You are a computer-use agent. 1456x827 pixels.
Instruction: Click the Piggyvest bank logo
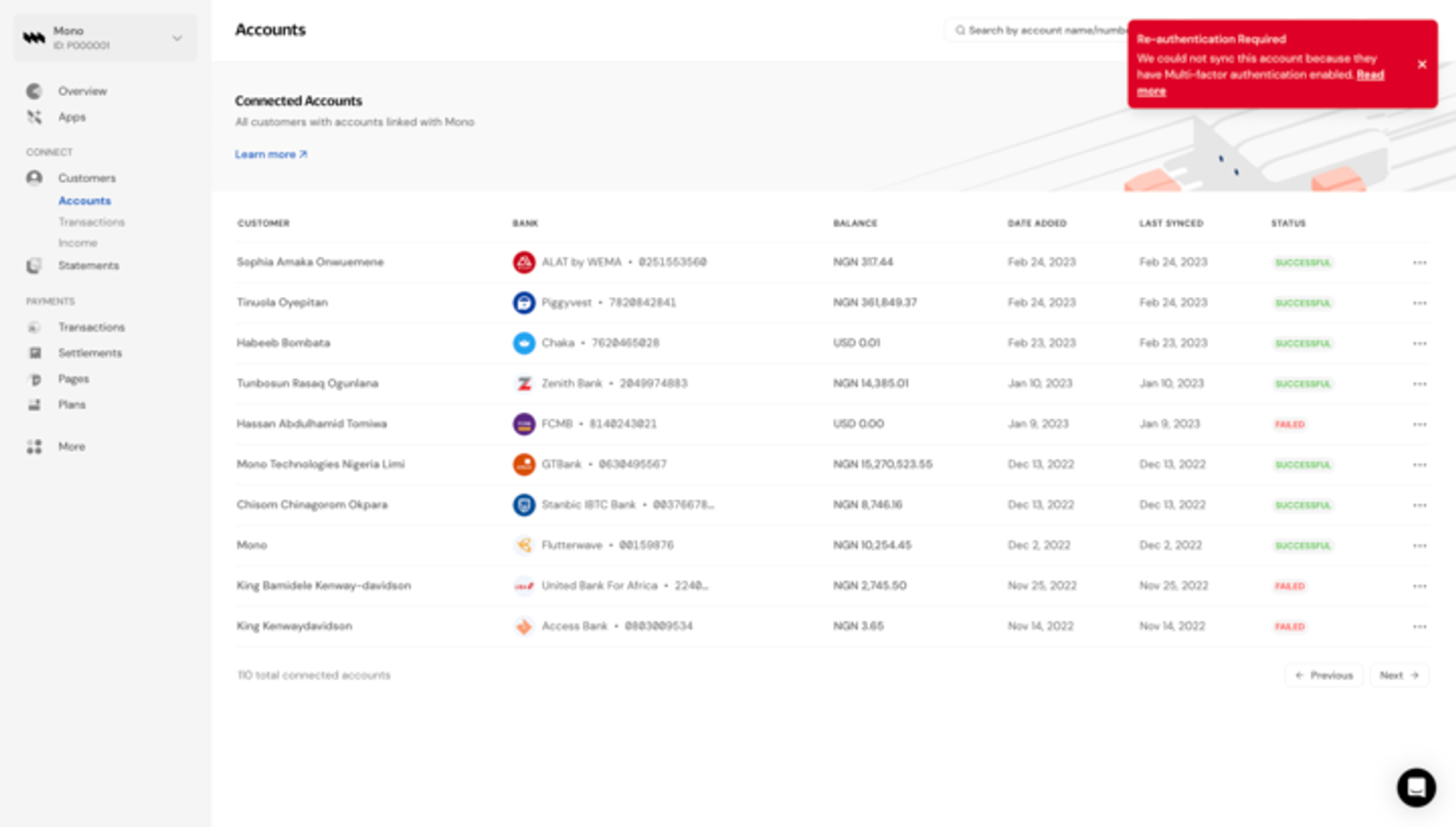(x=524, y=302)
